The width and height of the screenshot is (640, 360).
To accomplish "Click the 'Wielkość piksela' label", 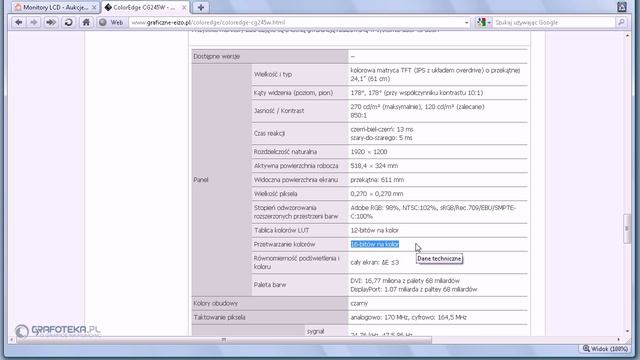I will pyautogui.click(x=275, y=194).
